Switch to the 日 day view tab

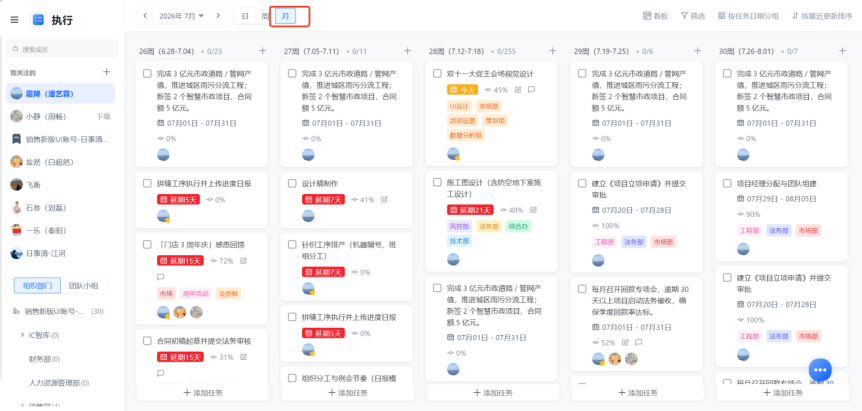(x=245, y=16)
